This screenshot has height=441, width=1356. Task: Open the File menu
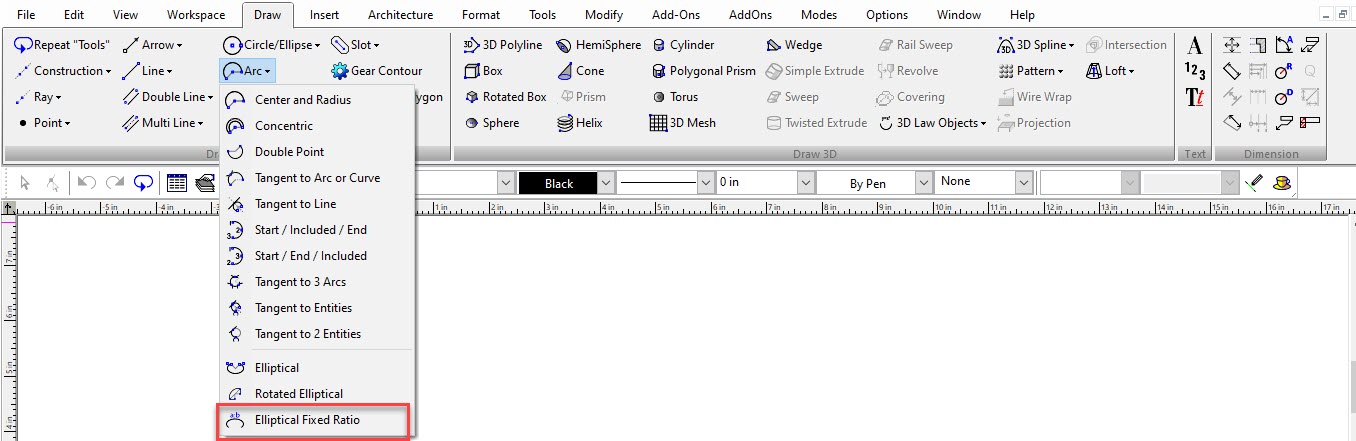pyautogui.click(x=26, y=15)
